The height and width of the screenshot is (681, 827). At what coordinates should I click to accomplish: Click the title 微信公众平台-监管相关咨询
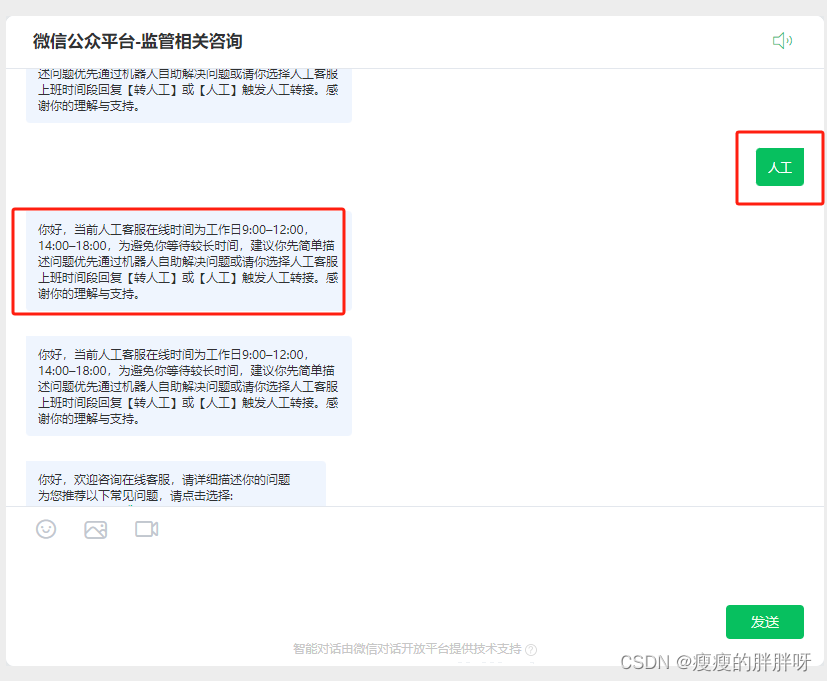[138, 41]
